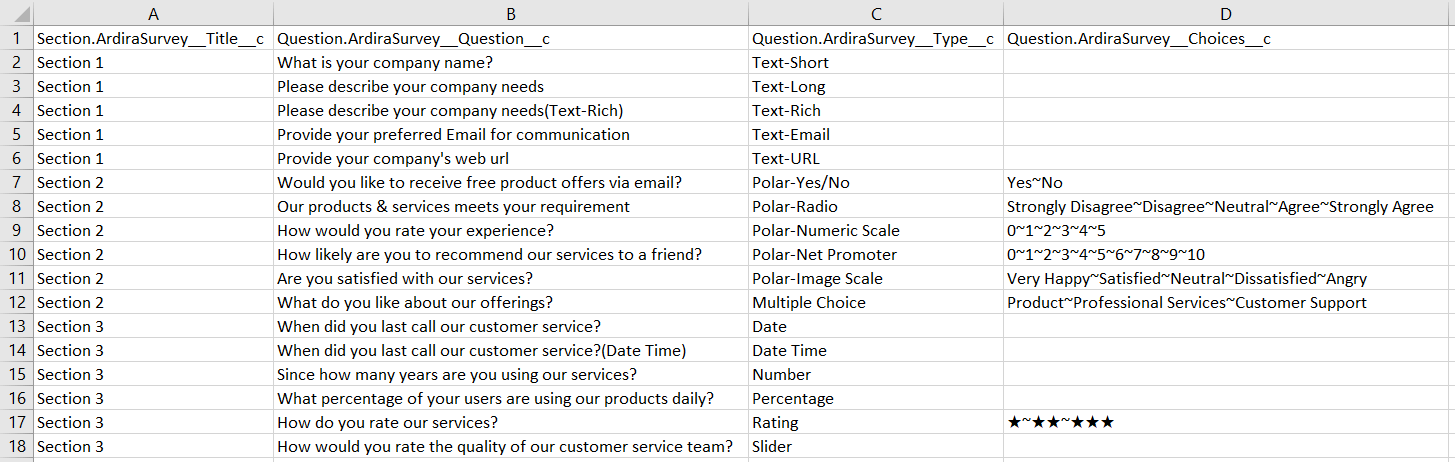The width and height of the screenshot is (1455, 462).
Task: Select the "Question.ArdiraSurvey__Choices__c" header cell
Action: point(1139,39)
